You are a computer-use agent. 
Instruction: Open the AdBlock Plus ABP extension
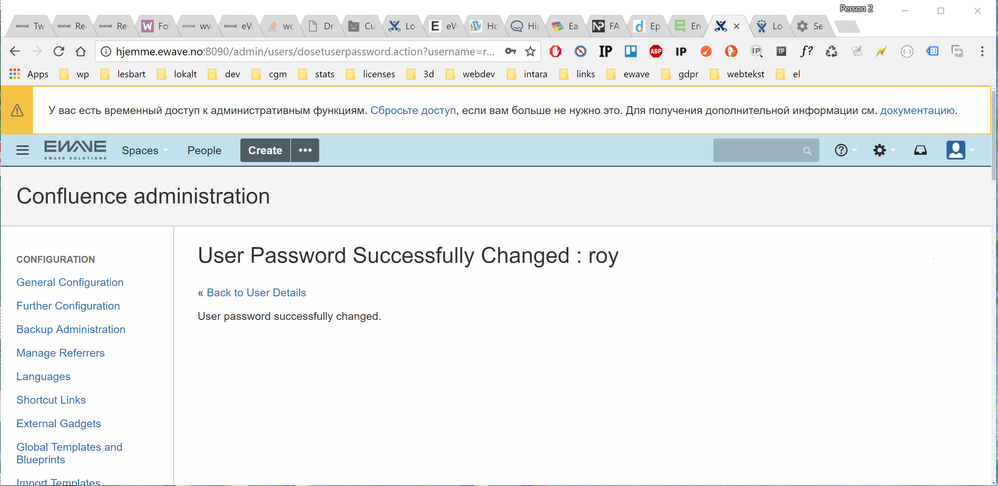click(x=656, y=52)
